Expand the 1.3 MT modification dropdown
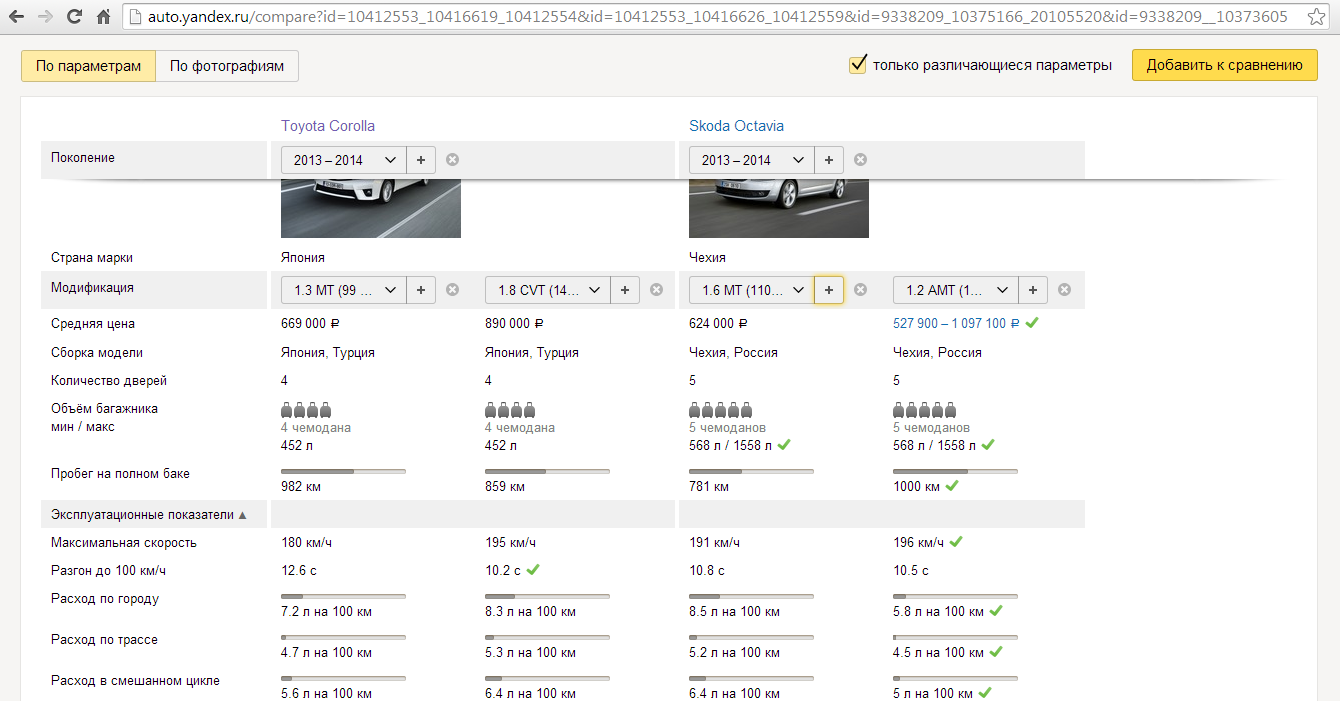1340x701 pixels. 344,290
